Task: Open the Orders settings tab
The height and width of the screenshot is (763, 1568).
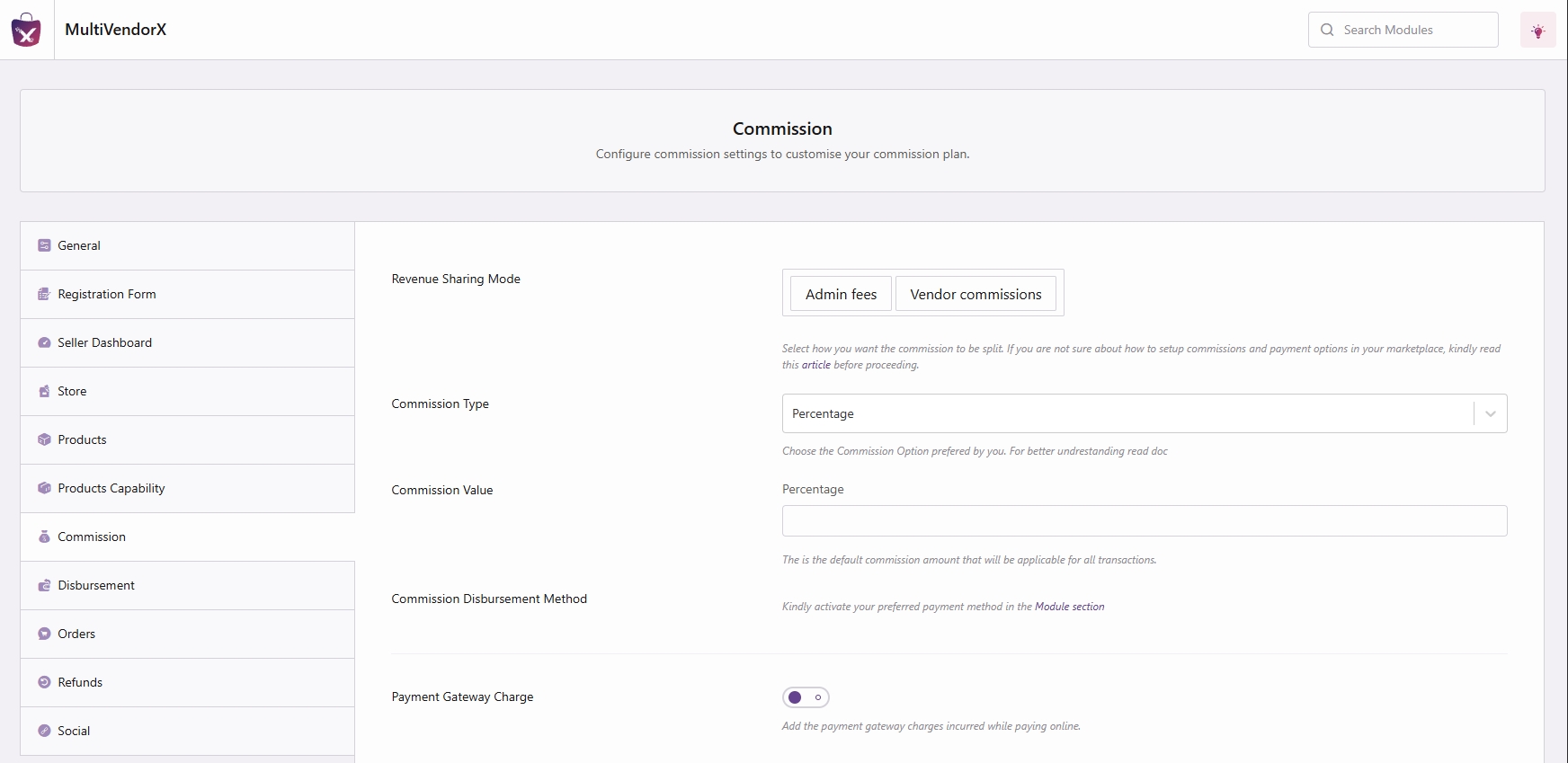Action: point(76,634)
